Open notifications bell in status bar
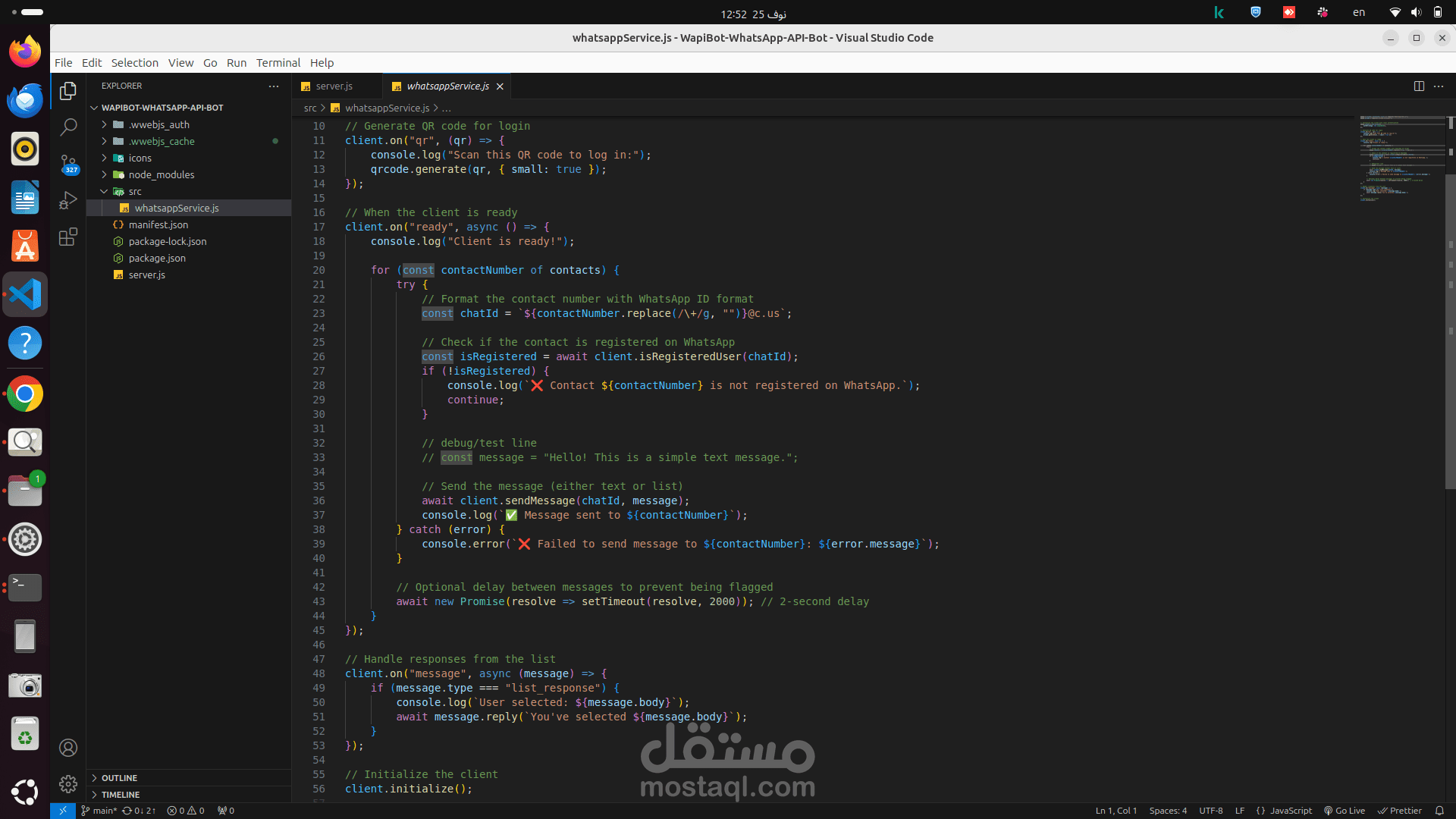 coord(1439,811)
